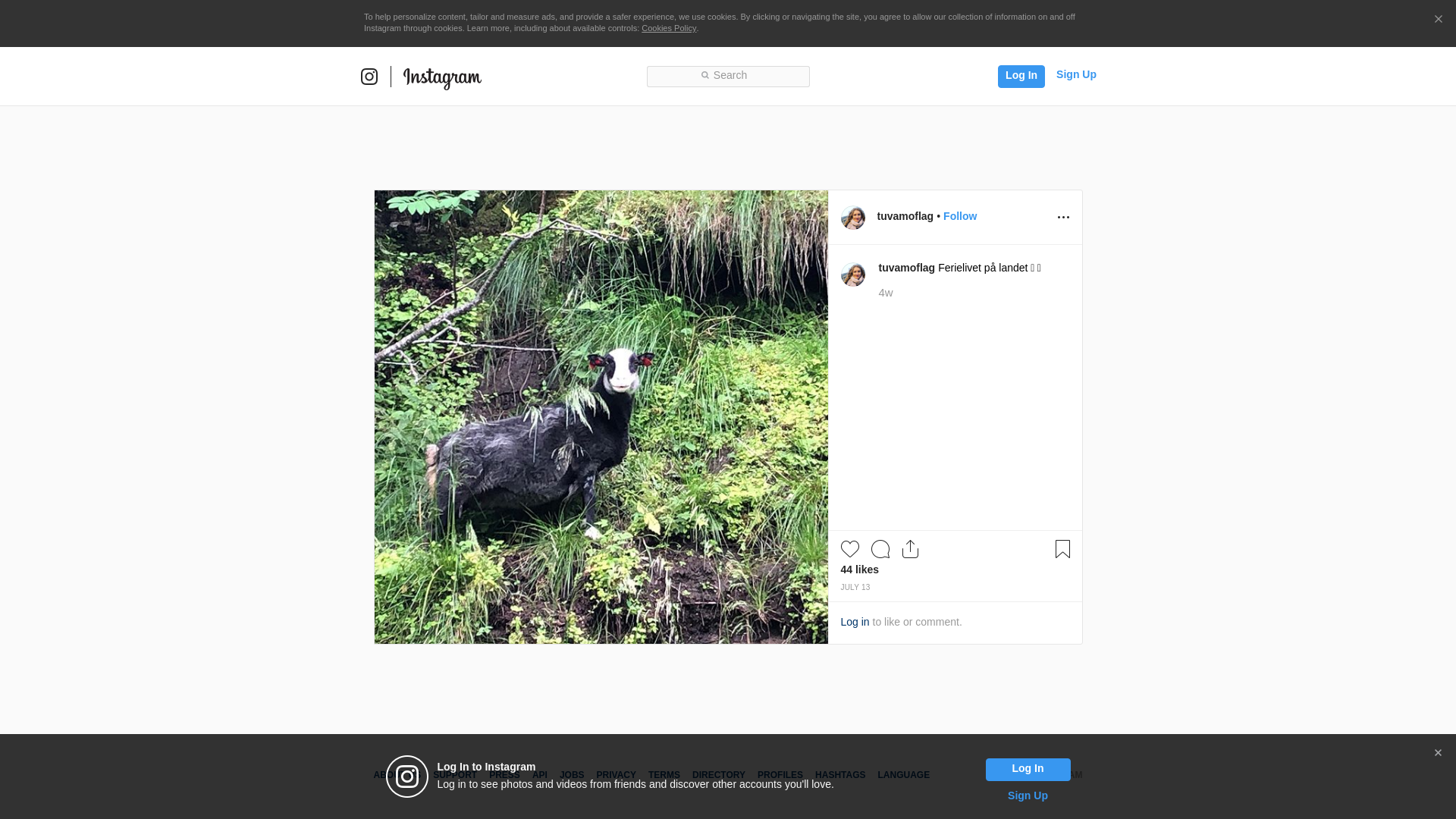The image size is (1456, 819).
Task: Click the Search input field
Action: (x=728, y=76)
